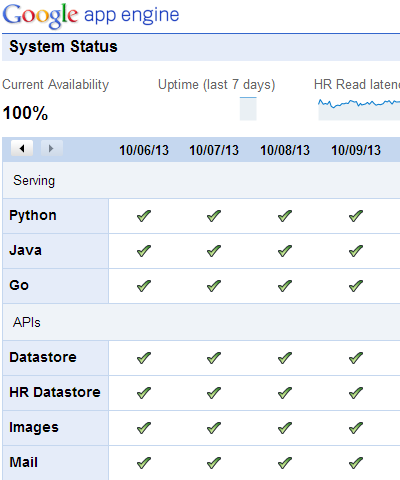Click the Datastore status checkmark for 10/09/13
The height and width of the screenshot is (480, 400).
coord(356,358)
